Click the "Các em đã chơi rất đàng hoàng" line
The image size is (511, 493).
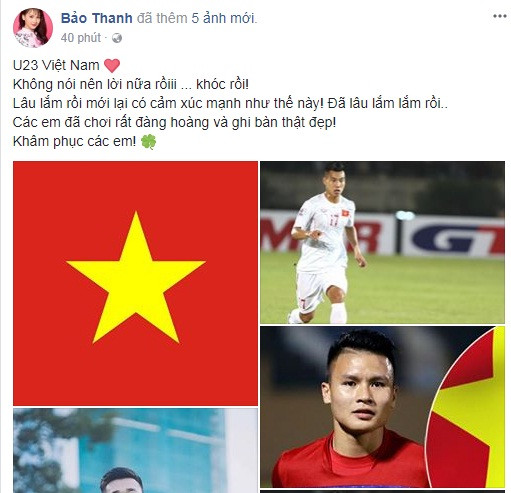(x=174, y=123)
